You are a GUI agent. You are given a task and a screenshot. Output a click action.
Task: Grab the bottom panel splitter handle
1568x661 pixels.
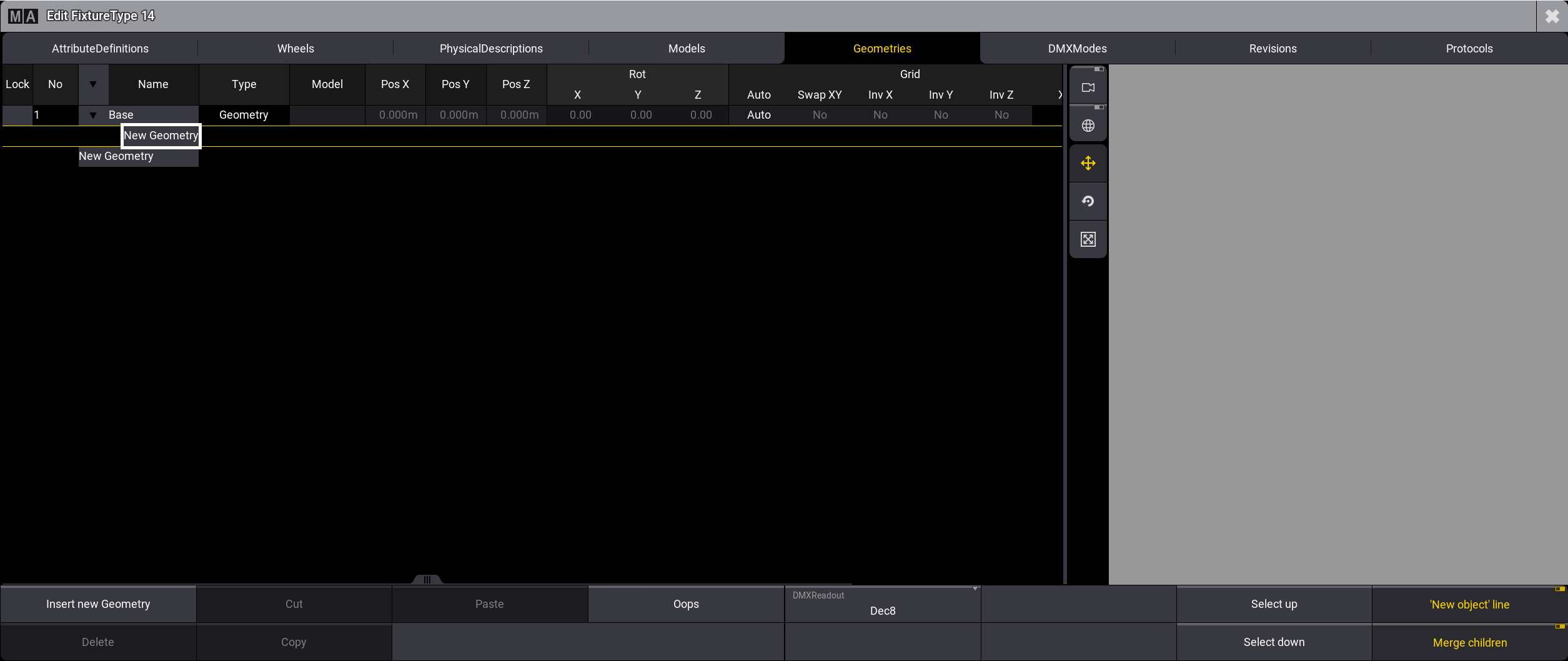coord(427,579)
